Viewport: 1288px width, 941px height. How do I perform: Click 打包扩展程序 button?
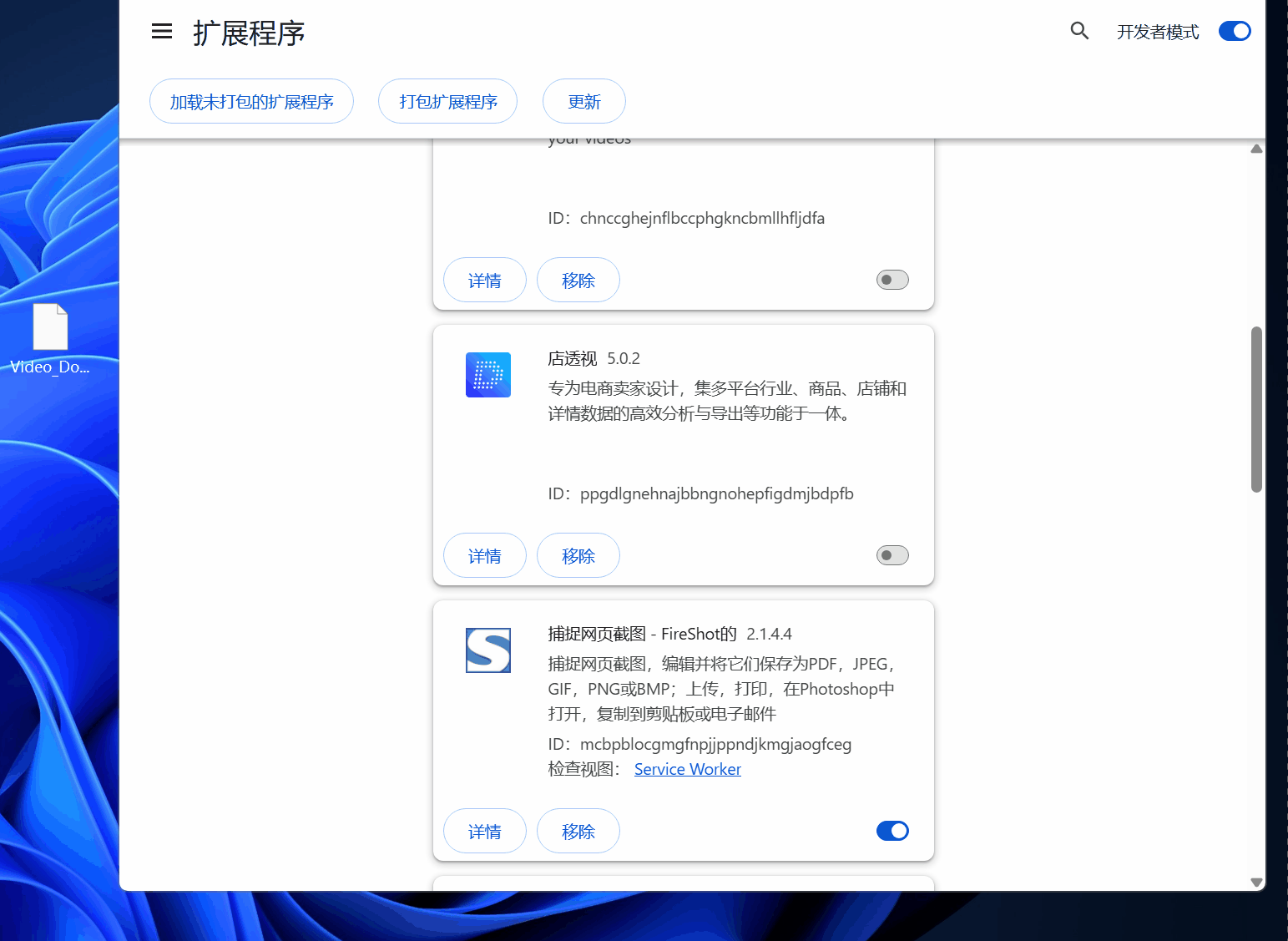click(447, 101)
